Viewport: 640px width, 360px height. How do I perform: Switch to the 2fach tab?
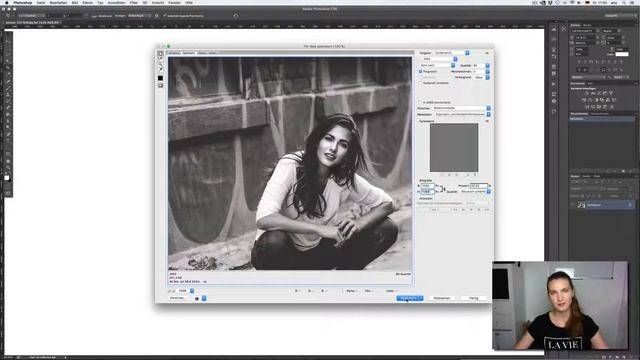click(x=202, y=53)
